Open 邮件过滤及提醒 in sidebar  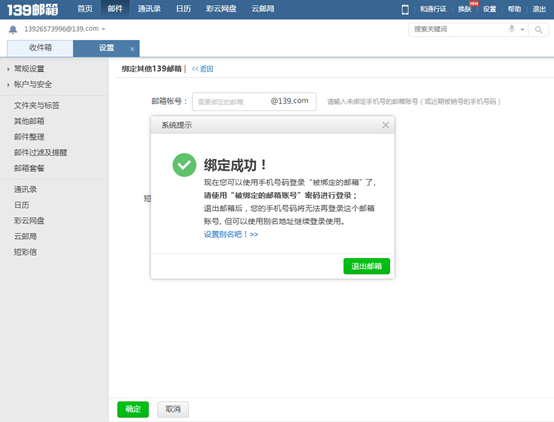click(x=41, y=152)
